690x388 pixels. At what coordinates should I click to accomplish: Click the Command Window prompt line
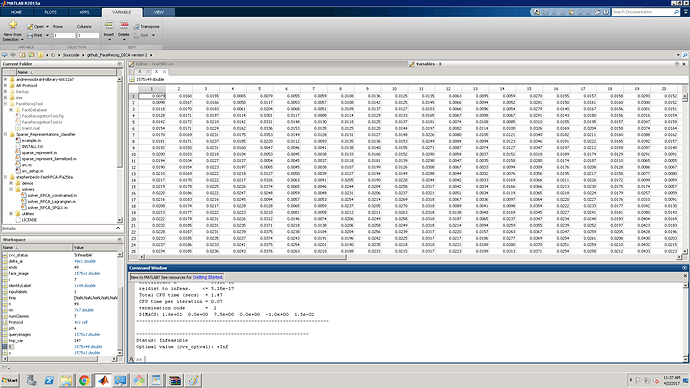tap(409, 359)
